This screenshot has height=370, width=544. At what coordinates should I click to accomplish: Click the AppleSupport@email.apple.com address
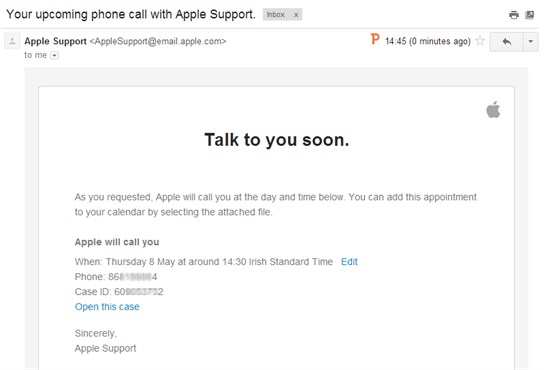coord(158,41)
